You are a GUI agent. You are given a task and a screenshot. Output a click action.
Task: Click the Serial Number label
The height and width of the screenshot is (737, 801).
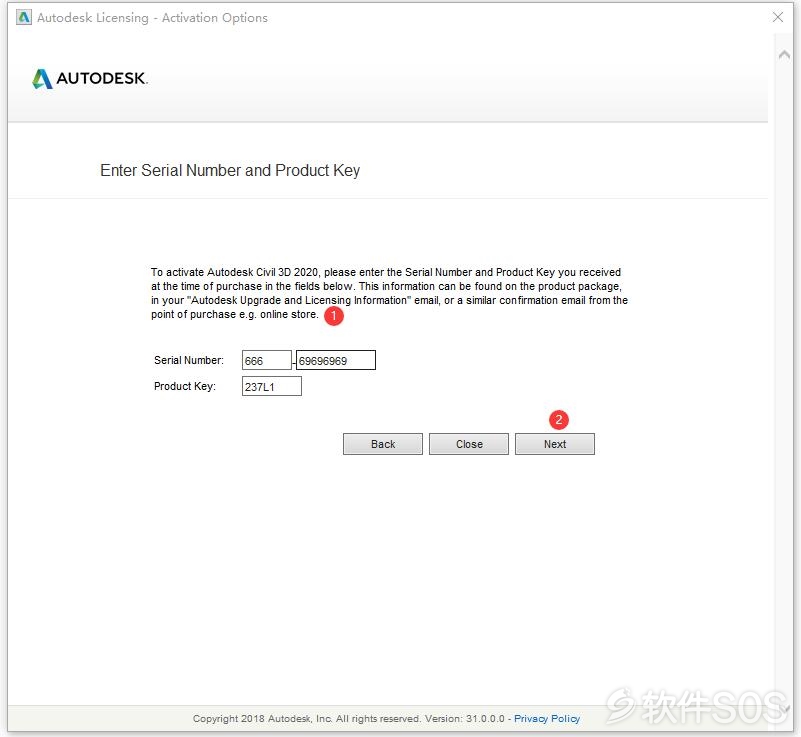point(189,360)
